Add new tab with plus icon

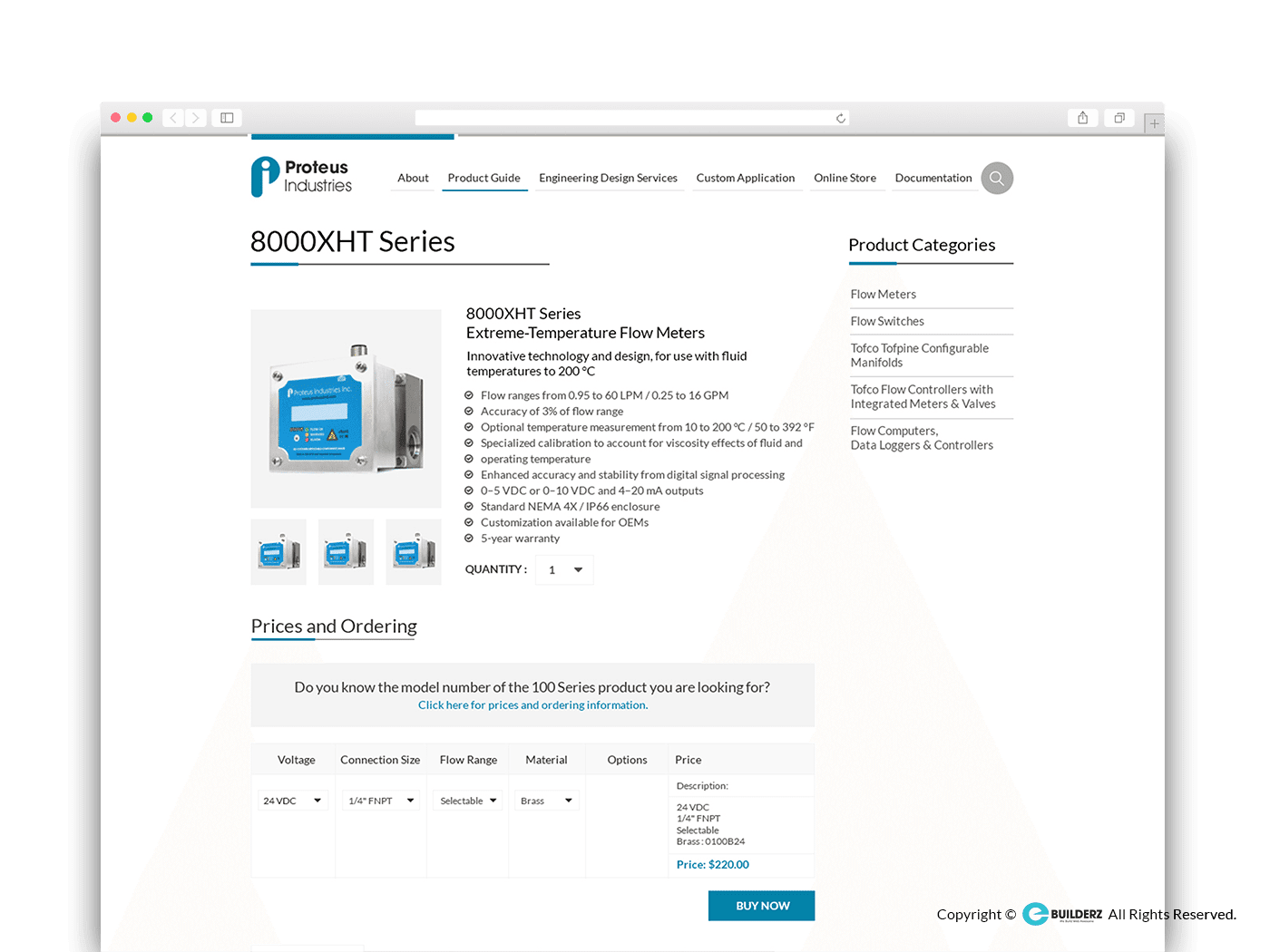1154,123
